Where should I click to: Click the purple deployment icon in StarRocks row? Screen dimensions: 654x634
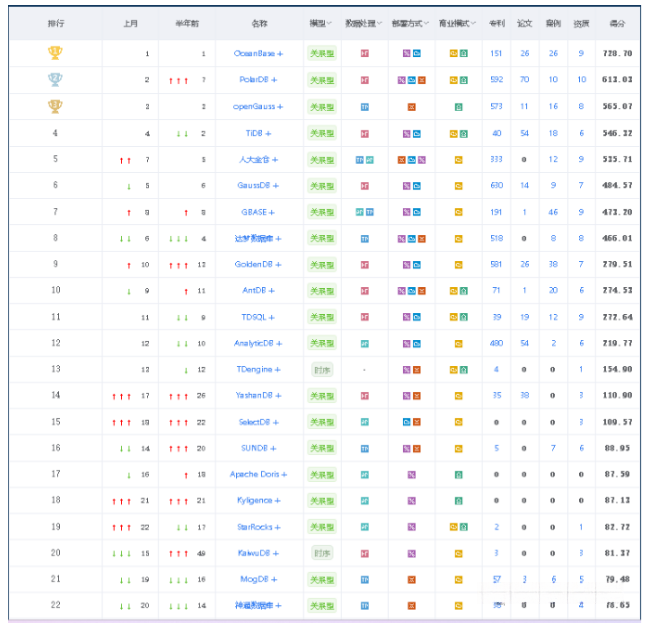pyautogui.click(x=411, y=527)
